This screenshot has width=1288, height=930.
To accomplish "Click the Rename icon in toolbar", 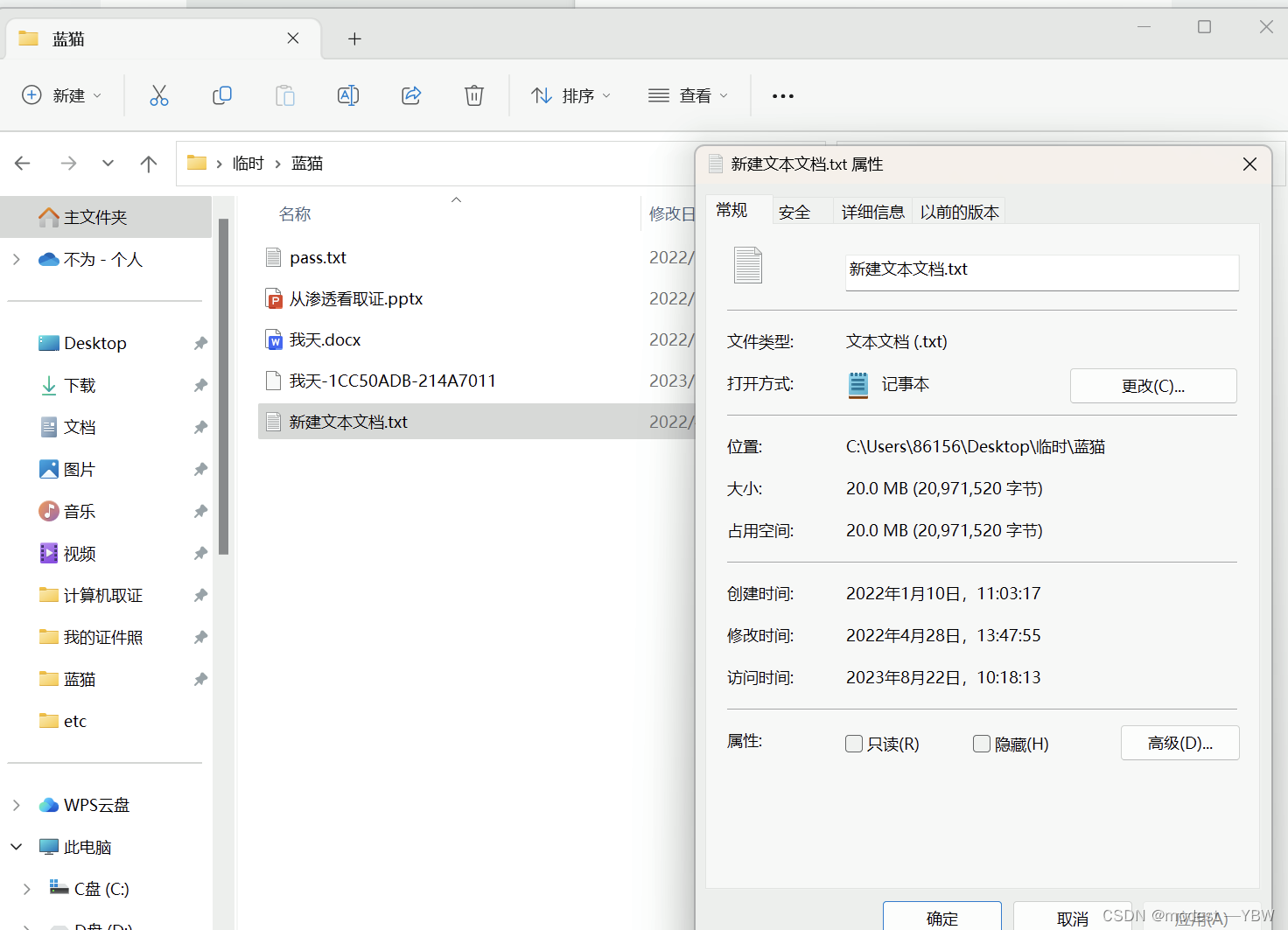I will [x=348, y=95].
